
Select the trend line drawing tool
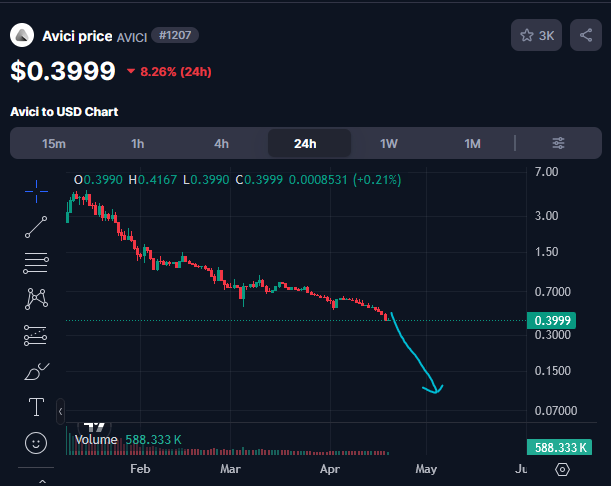[36, 227]
